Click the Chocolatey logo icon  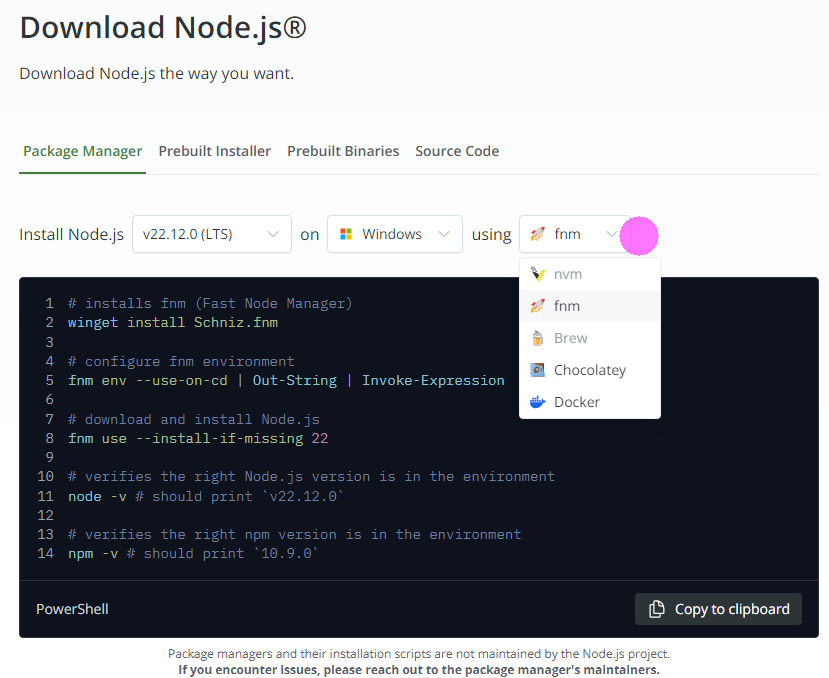point(538,370)
